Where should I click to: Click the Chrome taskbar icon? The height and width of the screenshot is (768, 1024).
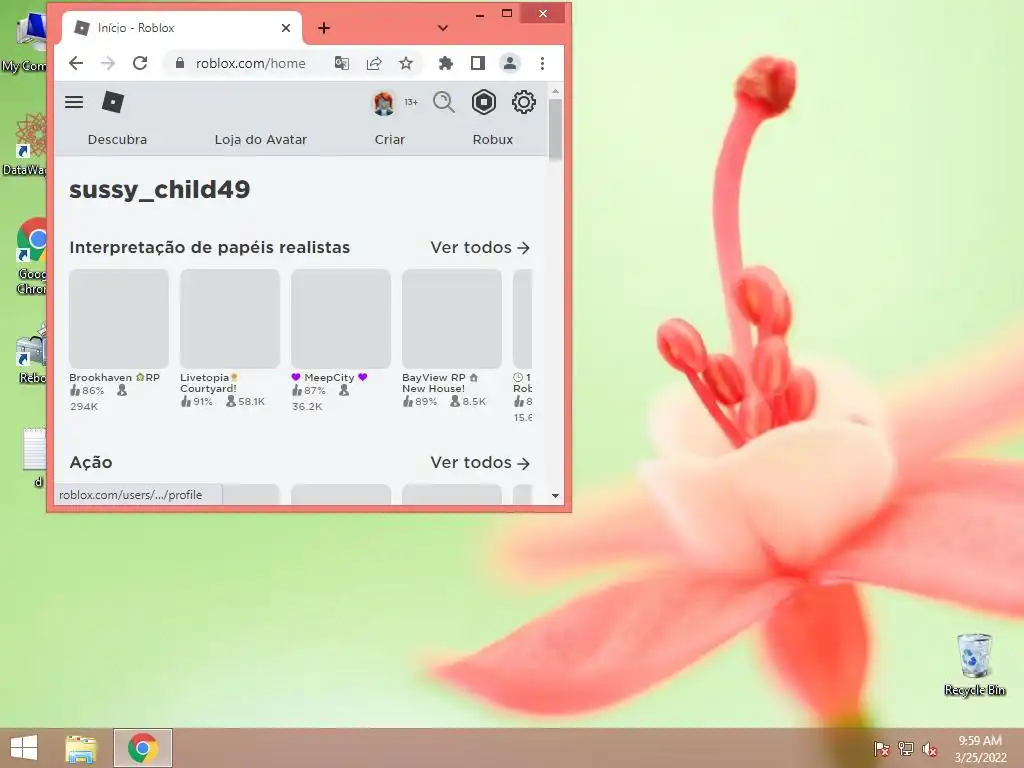click(x=143, y=748)
